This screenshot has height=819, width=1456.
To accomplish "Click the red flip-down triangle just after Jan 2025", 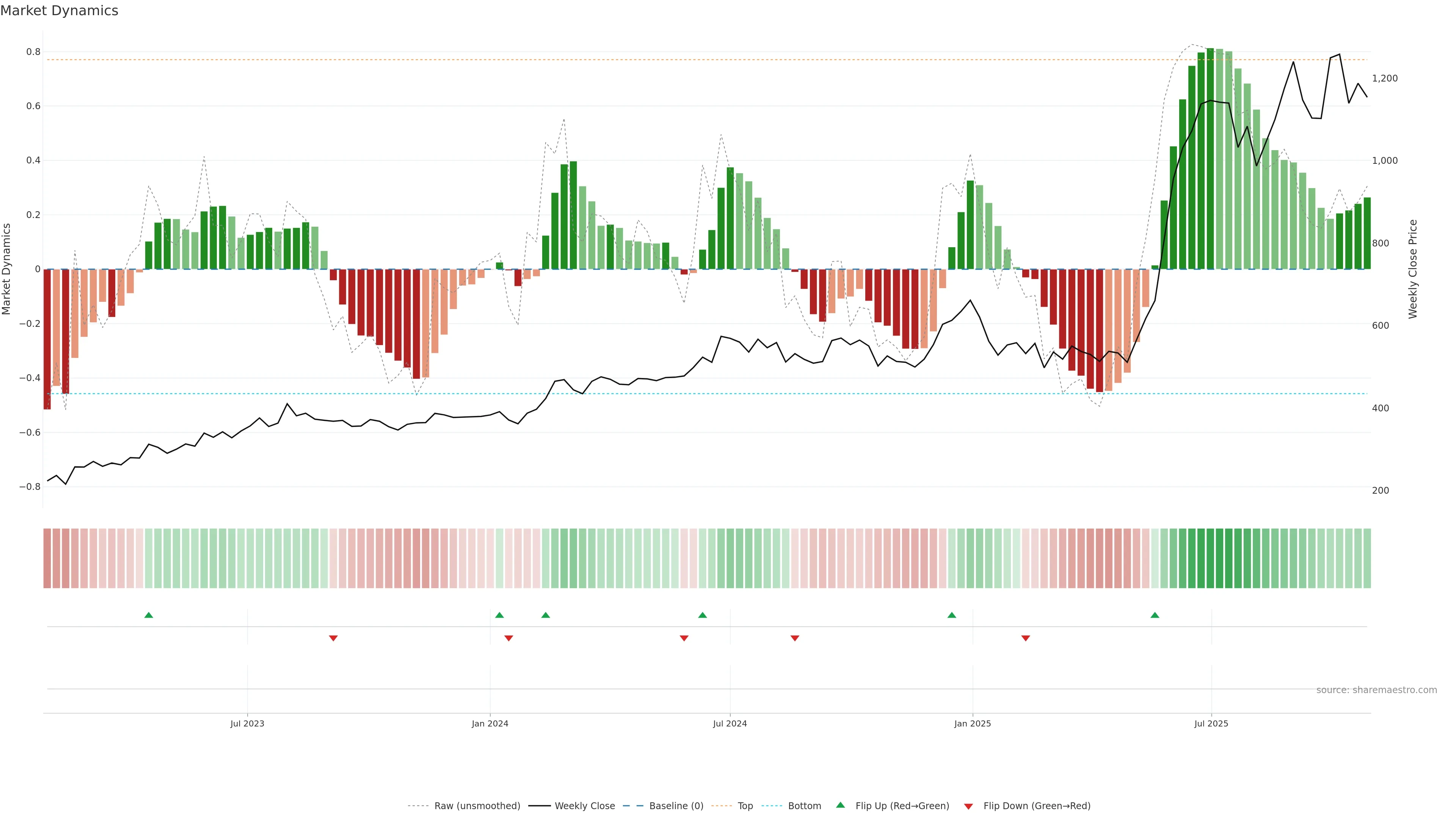I will [x=1026, y=638].
